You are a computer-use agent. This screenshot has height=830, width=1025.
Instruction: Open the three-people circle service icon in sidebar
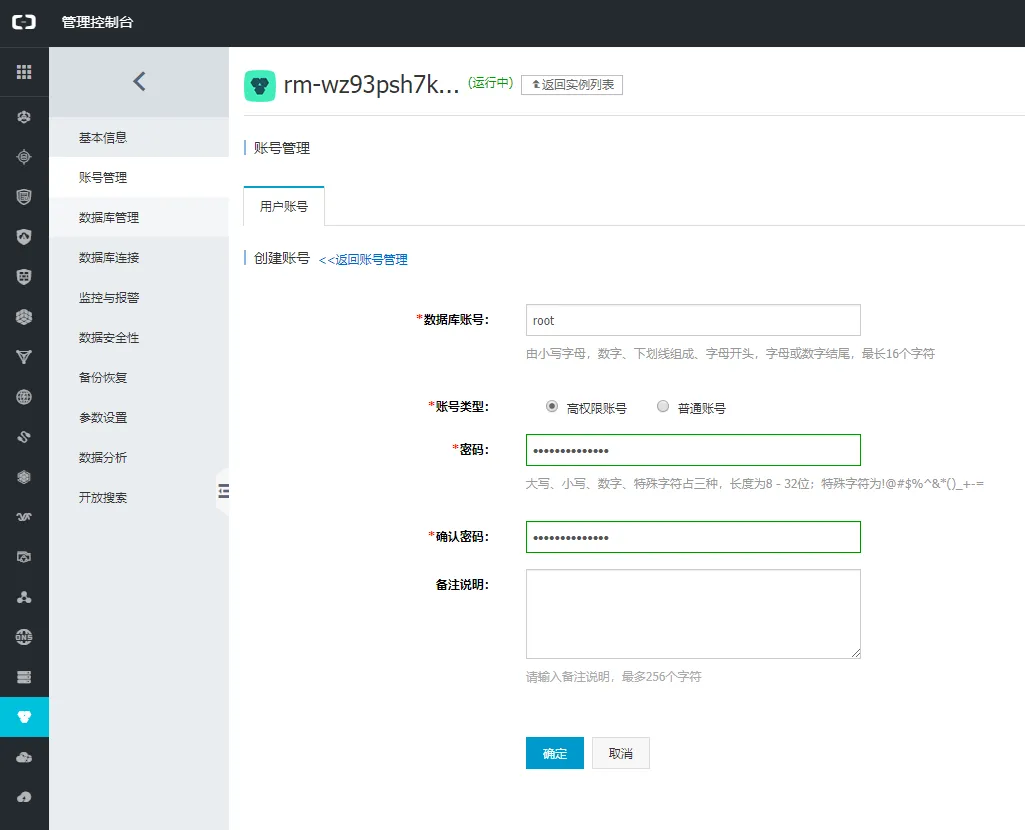pyautogui.click(x=24, y=117)
